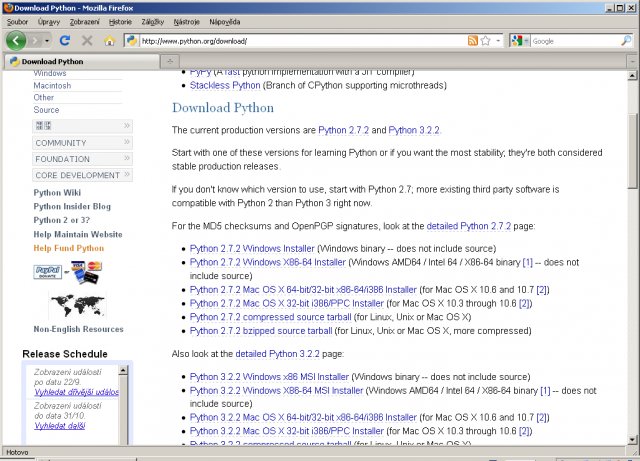Open the Python 3.2.2 version link
Viewport: 640px width, 461px height.
pos(414,130)
